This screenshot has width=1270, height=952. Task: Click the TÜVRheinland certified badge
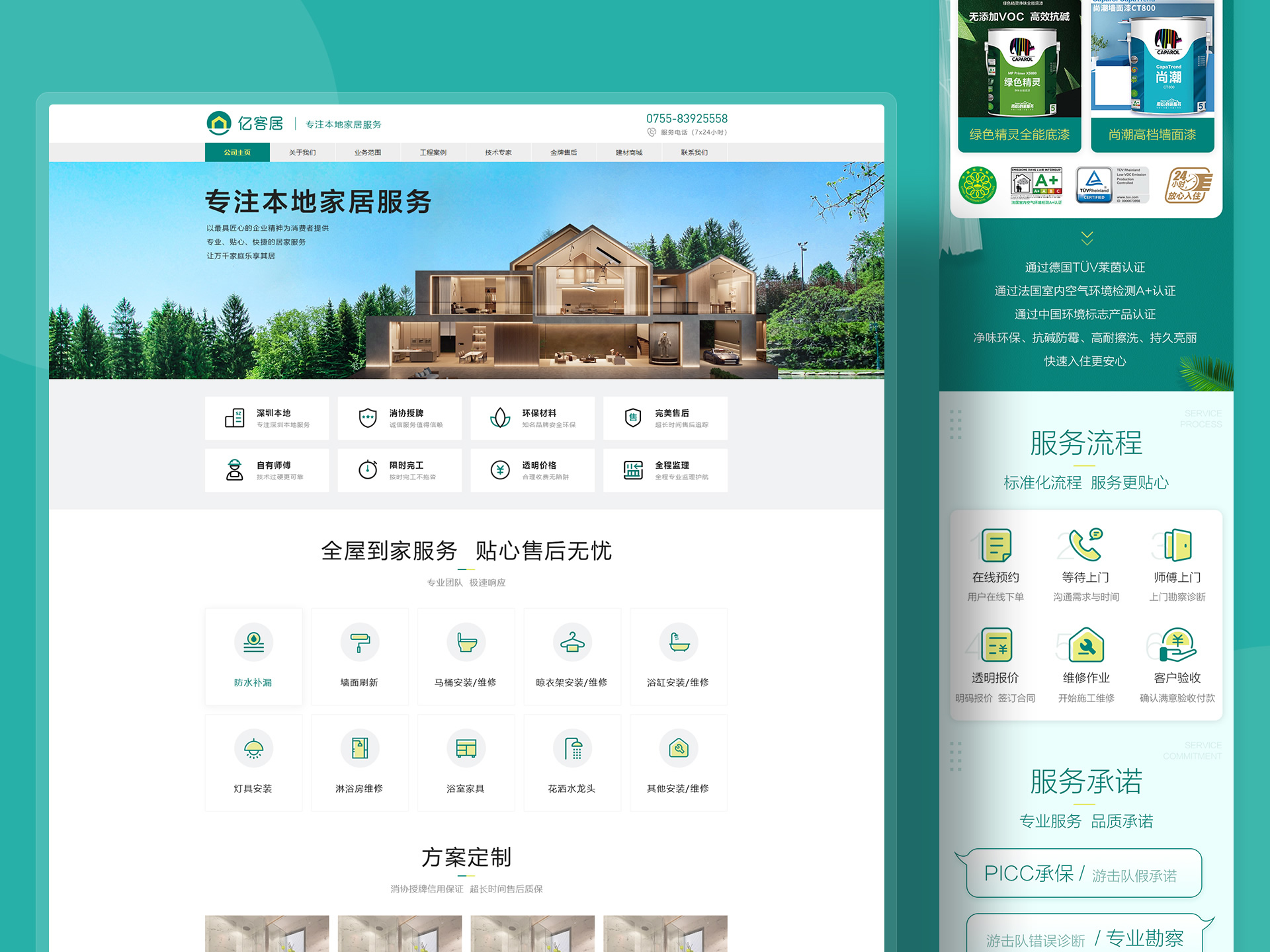click(1113, 186)
